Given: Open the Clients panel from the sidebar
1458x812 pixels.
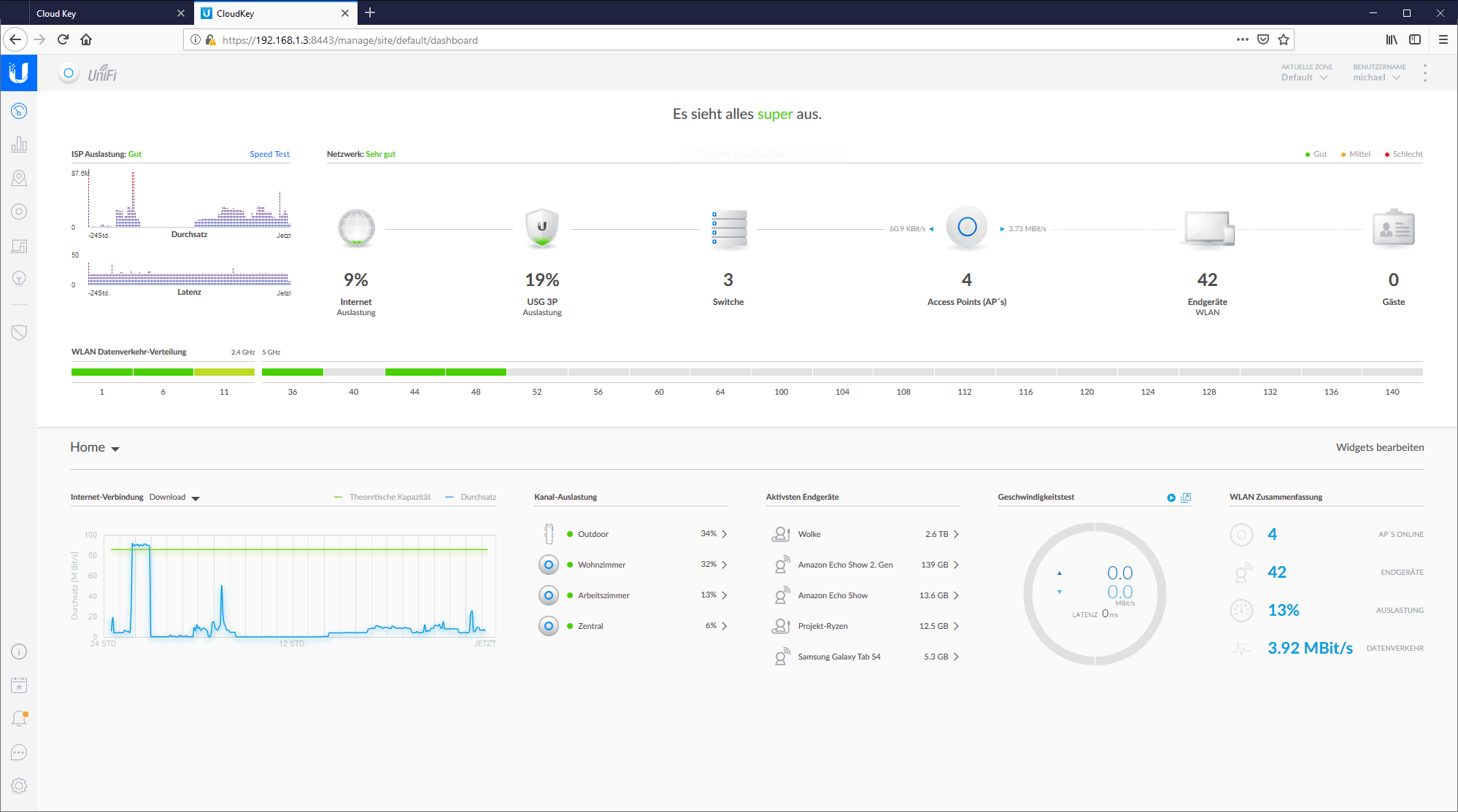Looking at the screenshot, I should pos(19,246).
